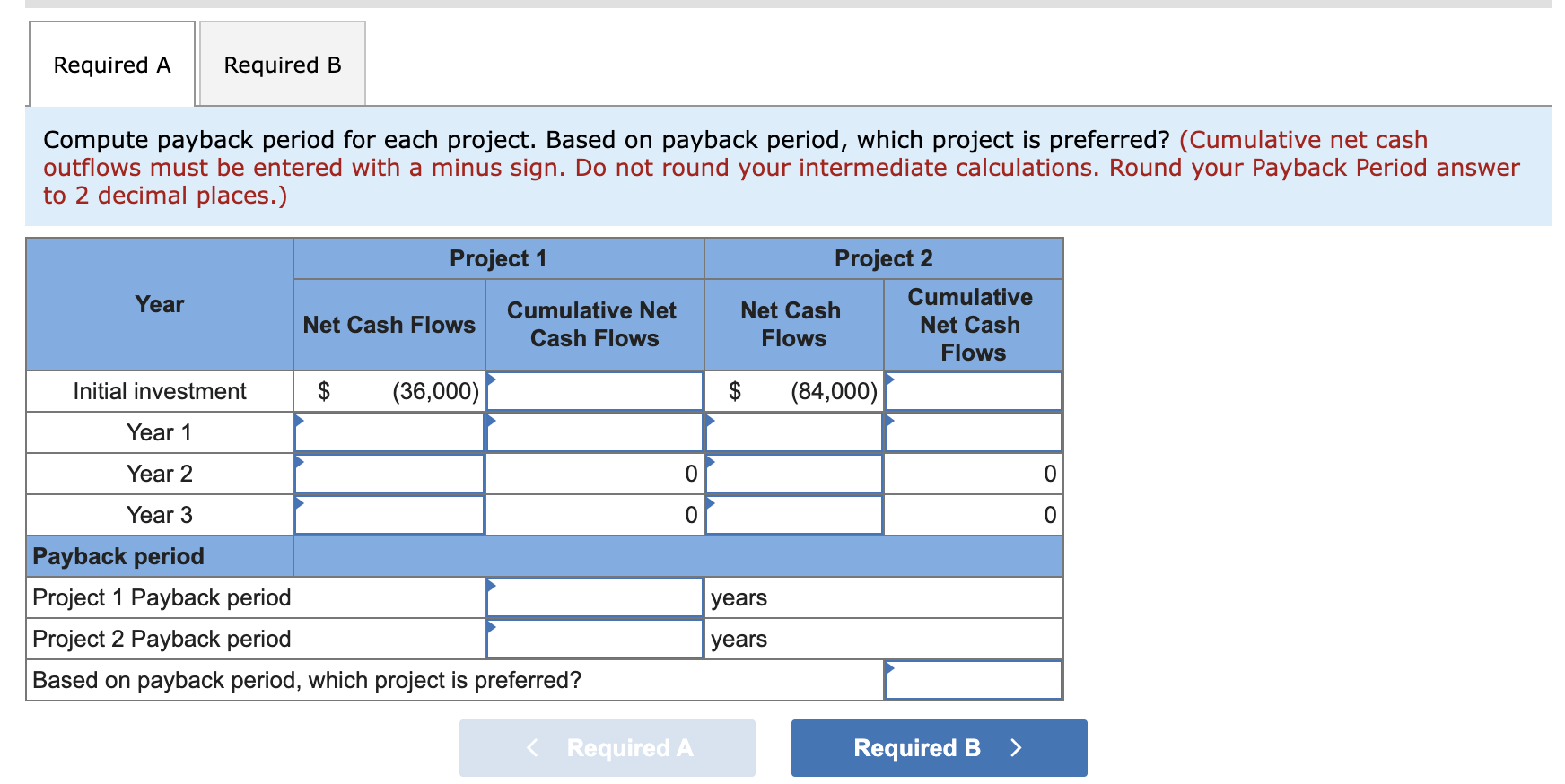Click the Project 2 column header
Screen dimensions: 1565x784
884,258
